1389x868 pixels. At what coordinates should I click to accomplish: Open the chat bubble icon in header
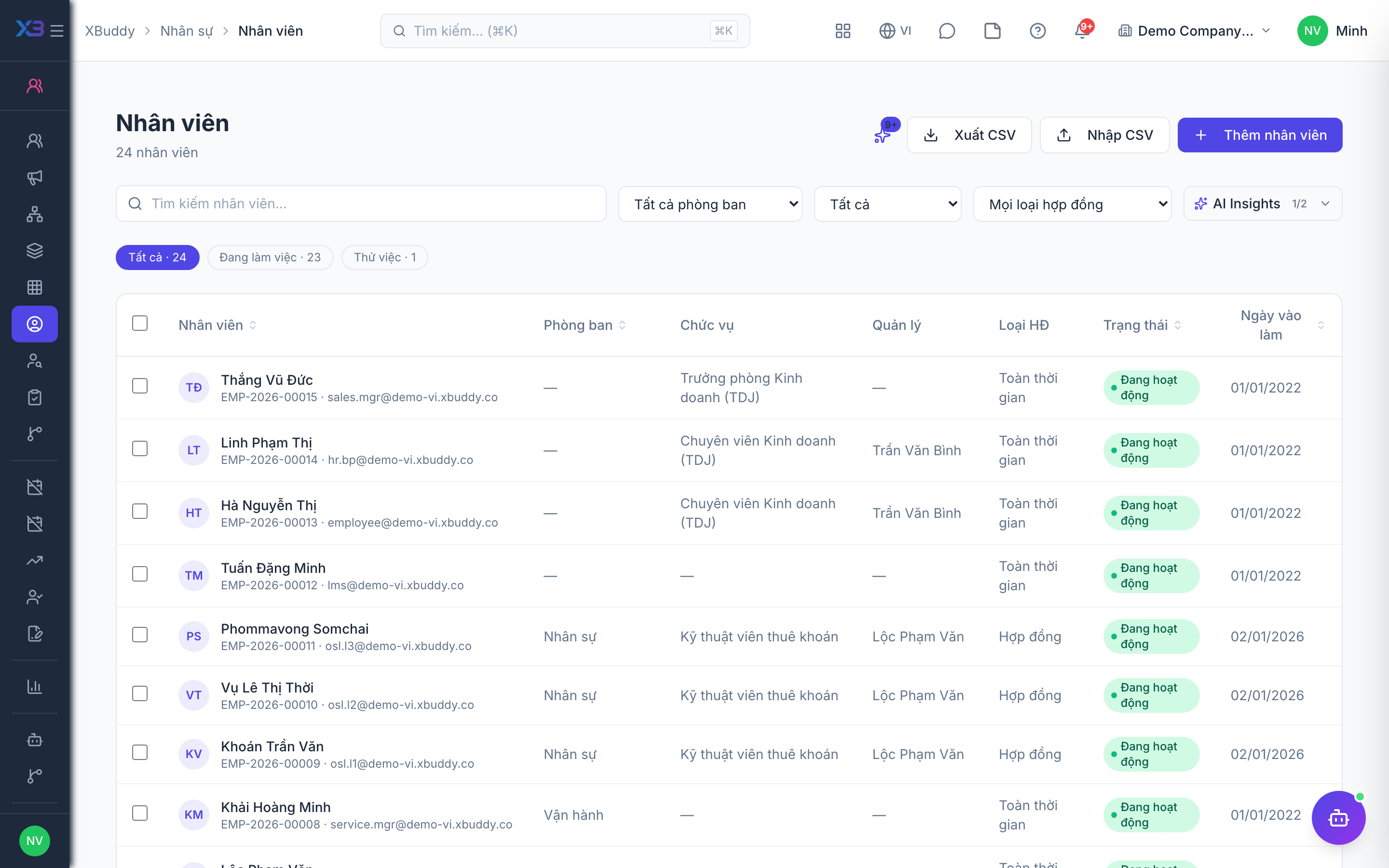[x=946, y=31]
